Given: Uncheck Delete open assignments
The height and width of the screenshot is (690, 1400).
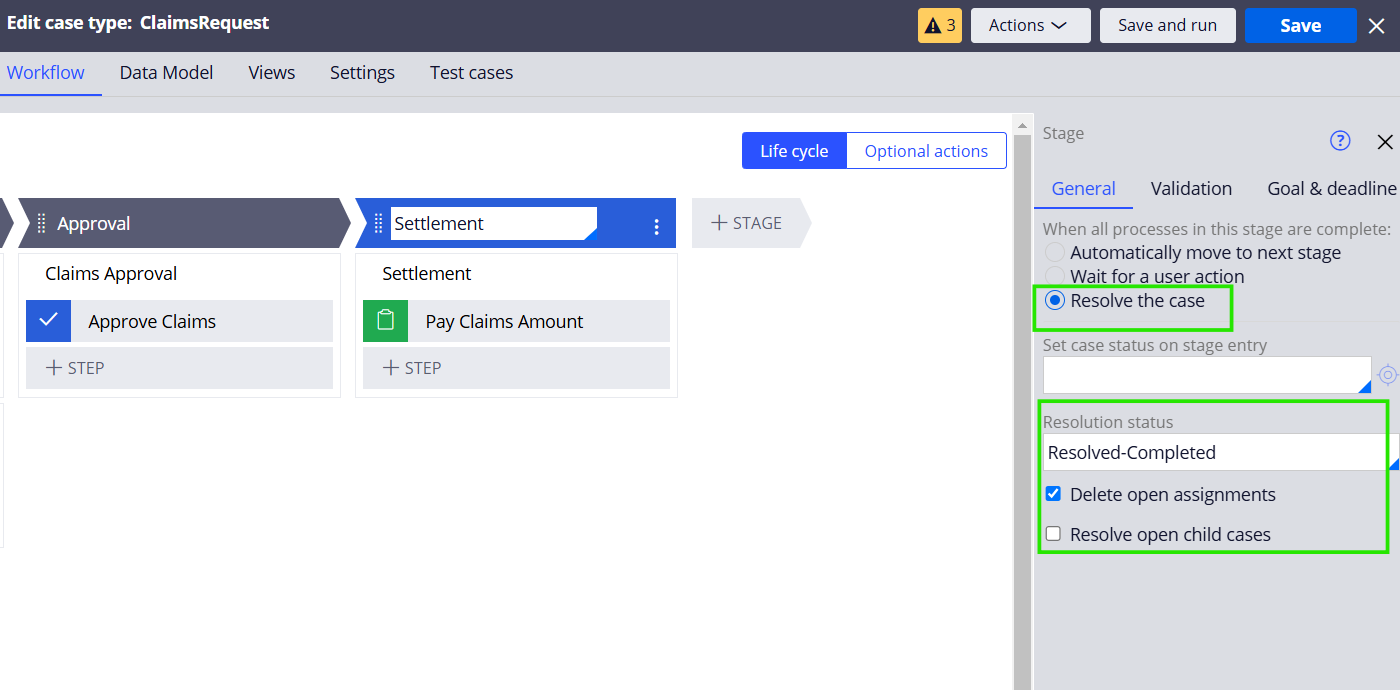Looking at the screenshot, I should [x=1052, y=493].
